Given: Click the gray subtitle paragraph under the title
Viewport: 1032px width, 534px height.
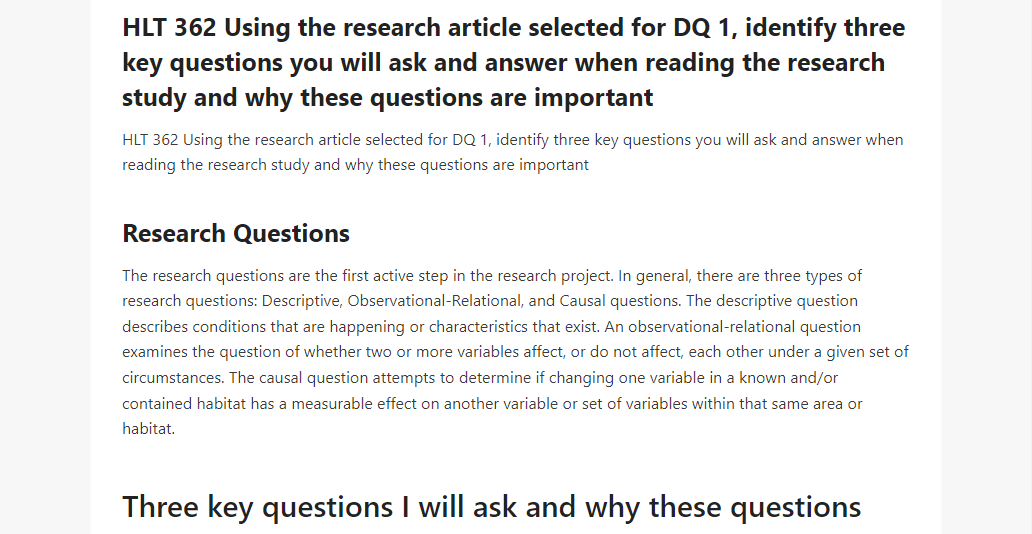Looking at the screenshot, I should click(513, 152).
